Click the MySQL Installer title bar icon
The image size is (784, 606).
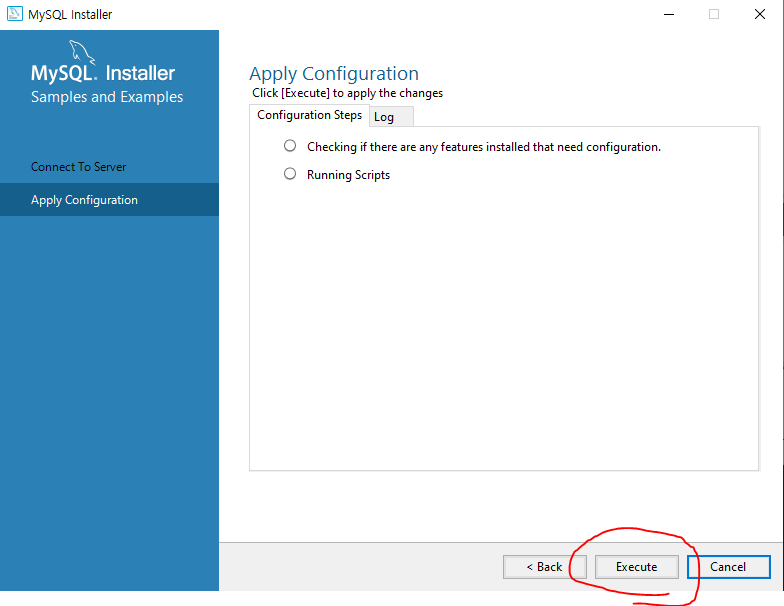[x=14, y=14]
